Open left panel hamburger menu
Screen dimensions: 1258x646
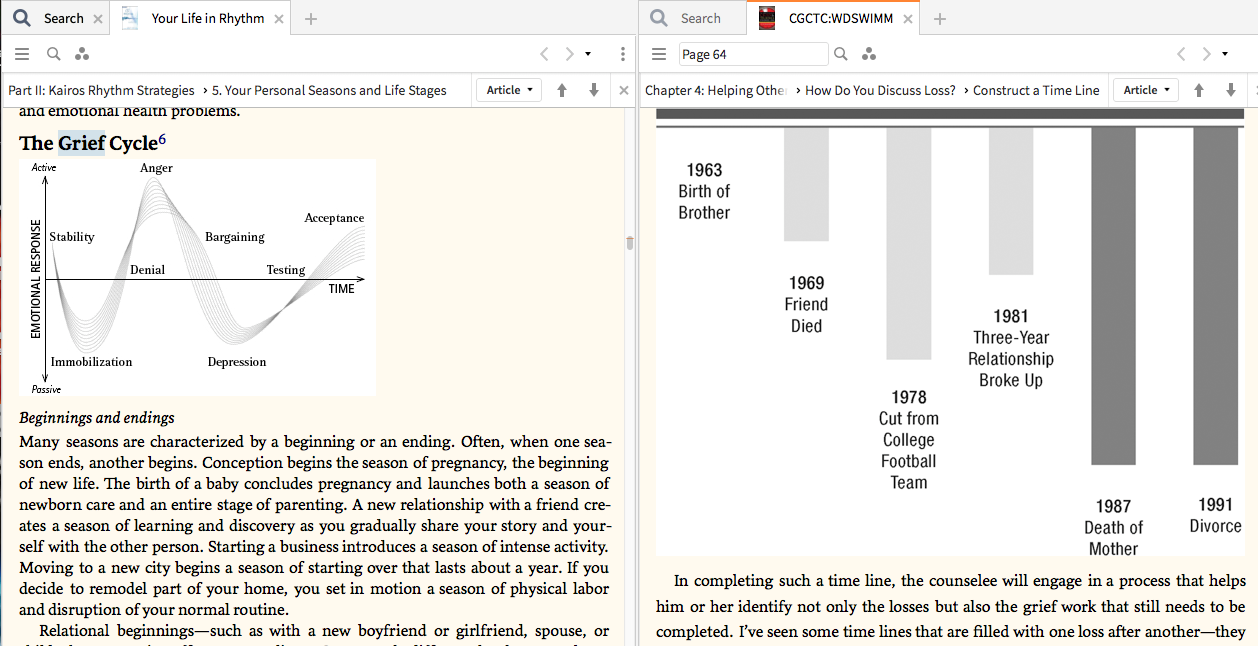coord(22,54)
